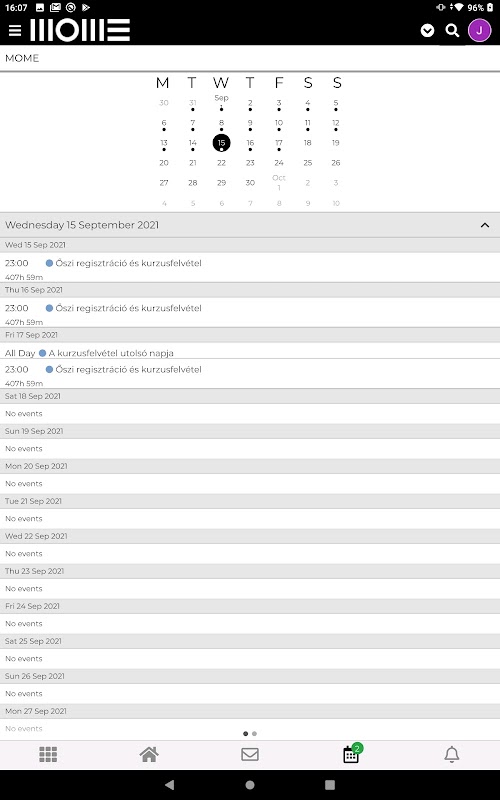
Task: Tap the MOME breadcrumb text
Action: pyautogui.click(x=22, y=58)
